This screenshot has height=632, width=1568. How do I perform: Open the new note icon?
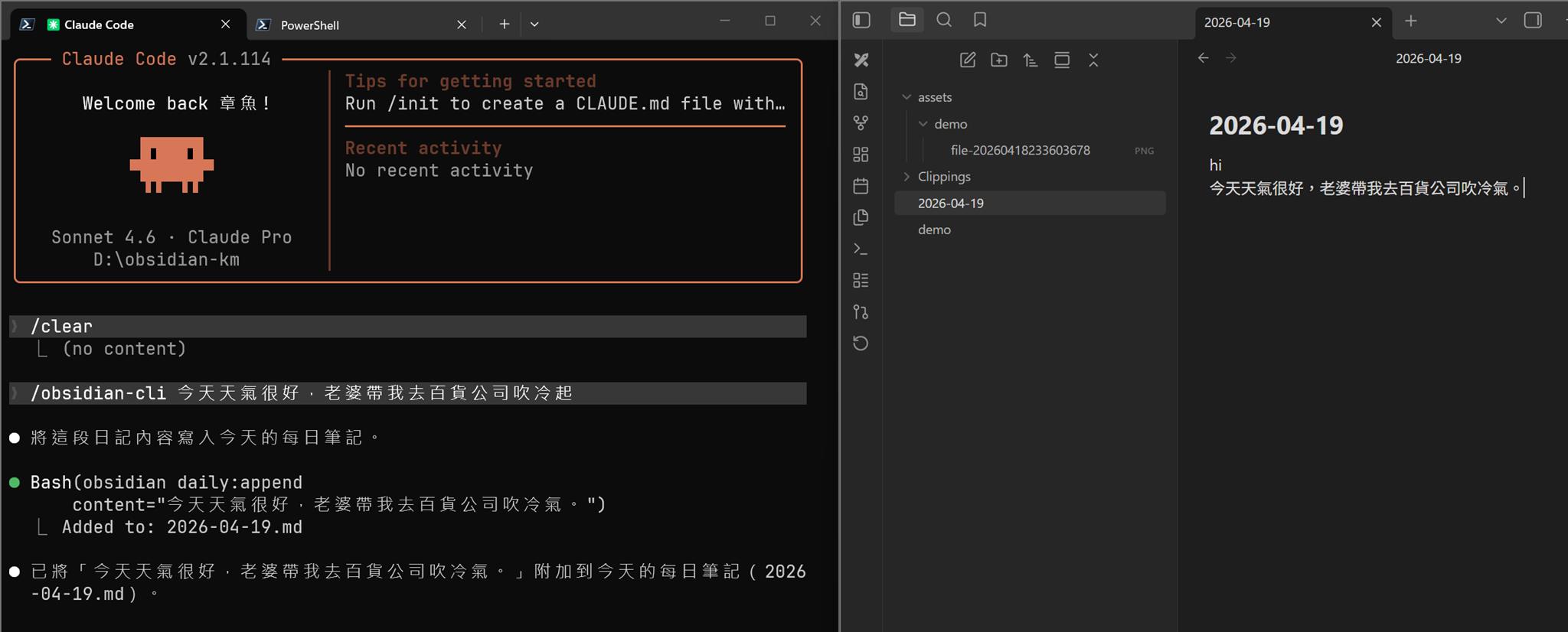(x=968, y=60)
